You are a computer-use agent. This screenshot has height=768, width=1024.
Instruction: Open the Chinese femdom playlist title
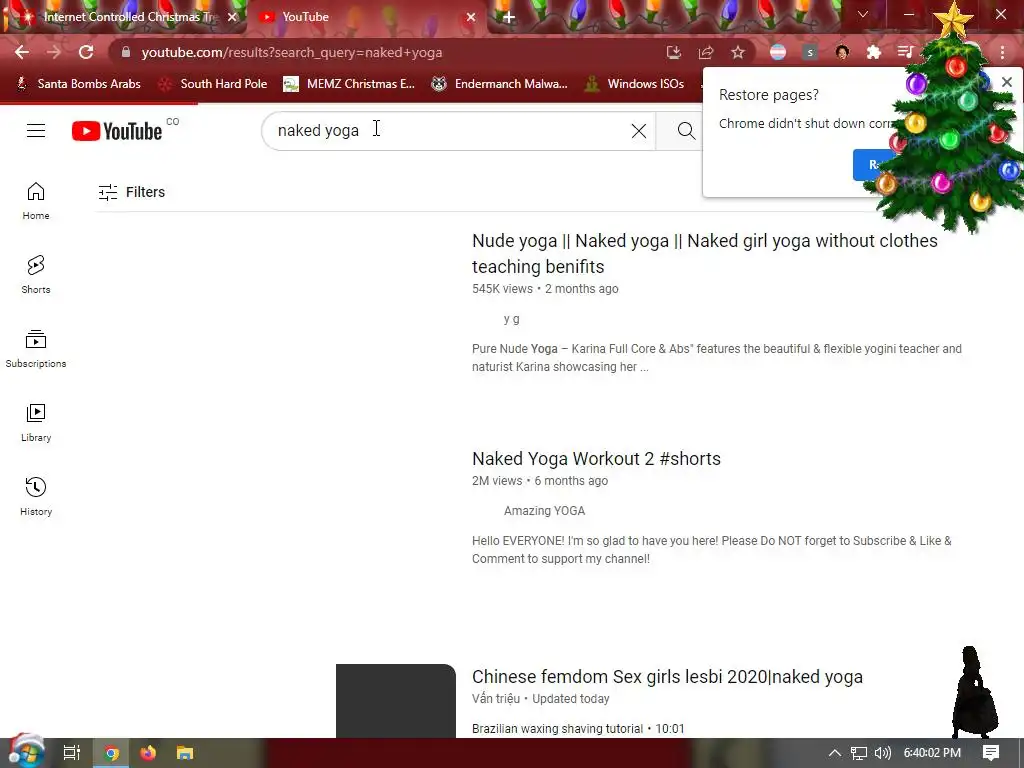[667, 677]
